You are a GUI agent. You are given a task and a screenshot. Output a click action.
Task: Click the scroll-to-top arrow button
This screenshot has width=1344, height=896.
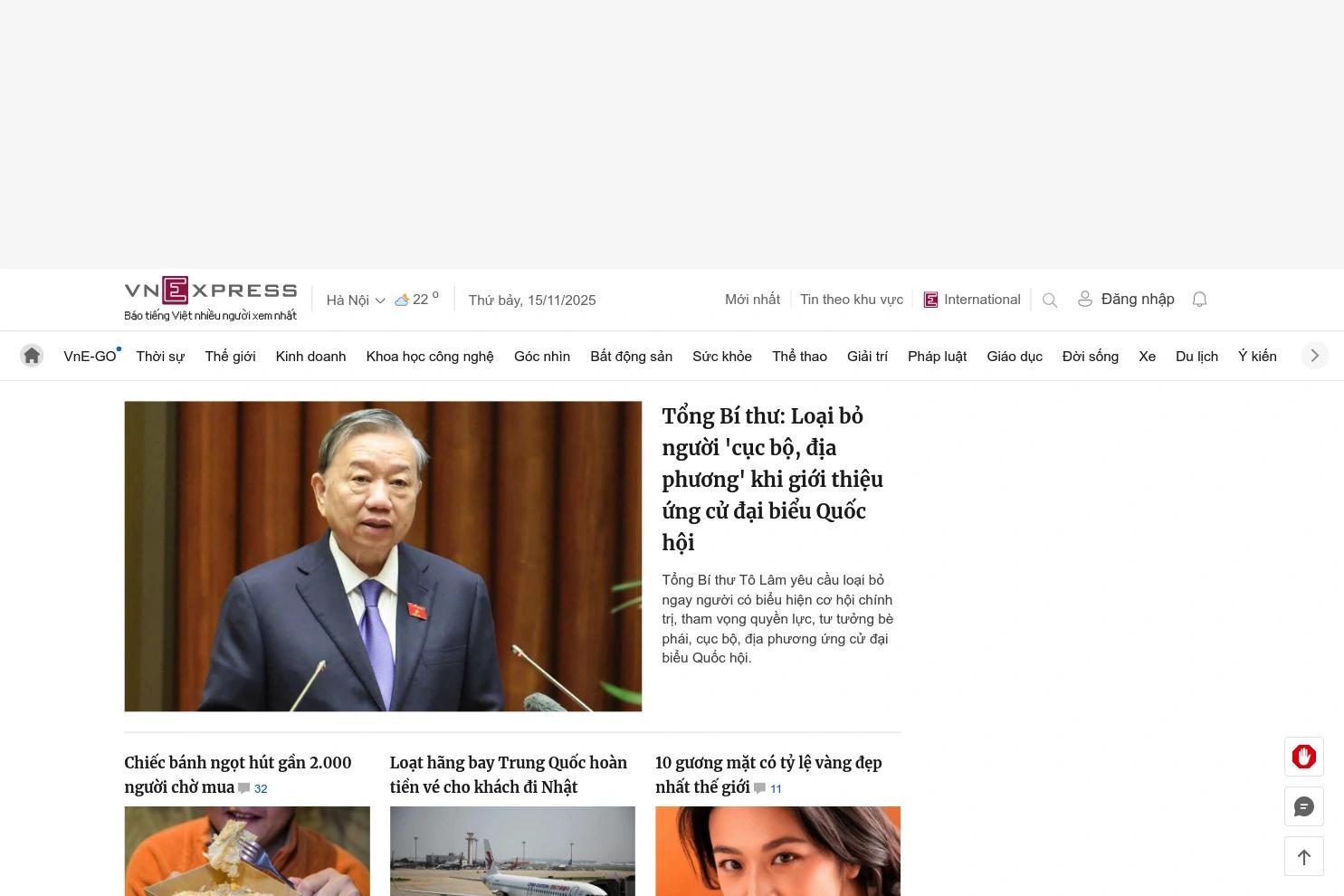[1303, 856]
